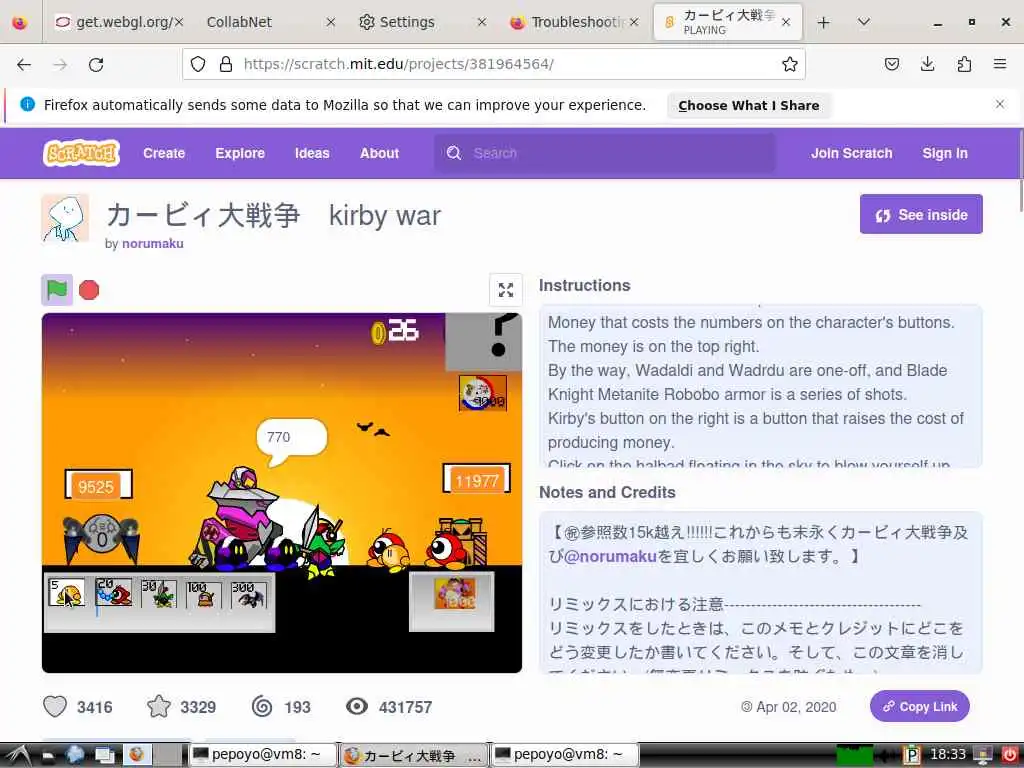Spawn the 5-coin Kirby unit

(x=67, y=593)
